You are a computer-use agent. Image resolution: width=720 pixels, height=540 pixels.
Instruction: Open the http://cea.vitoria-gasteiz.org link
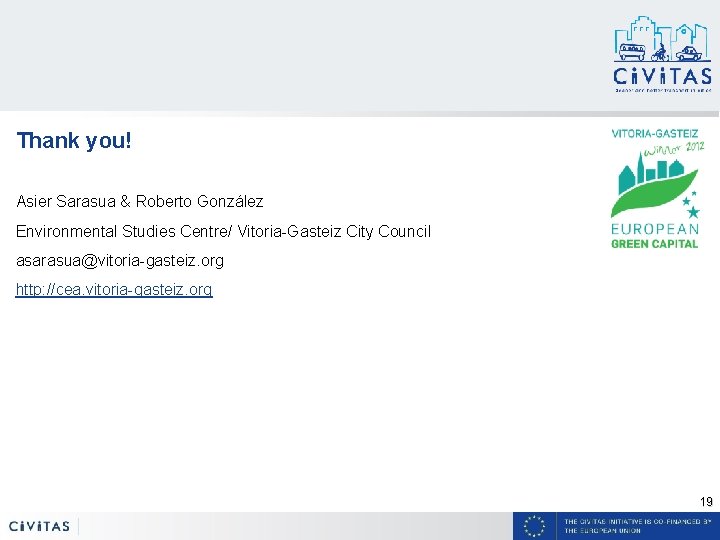coord(114,290)
